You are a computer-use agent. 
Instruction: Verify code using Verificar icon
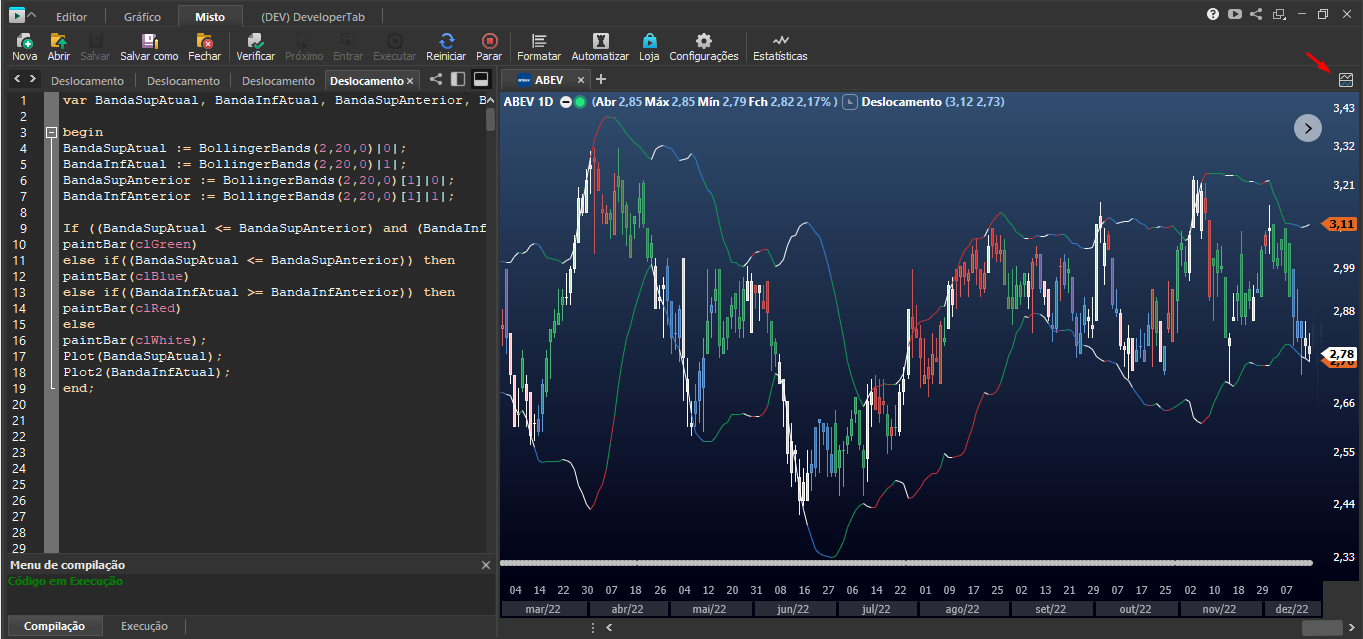[255, 42]
